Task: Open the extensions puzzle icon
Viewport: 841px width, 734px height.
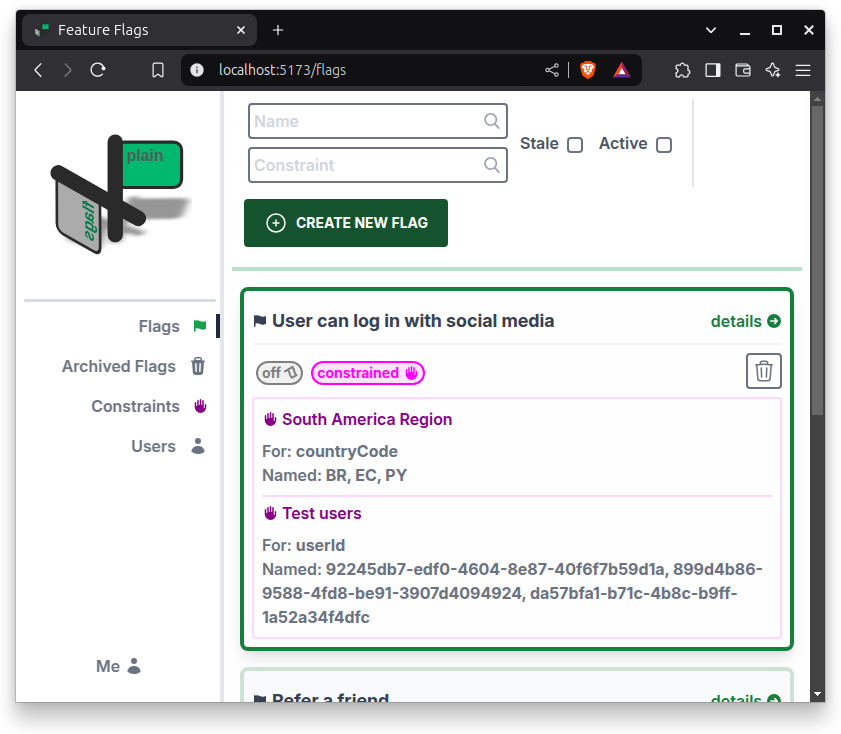Action: click(x=682, y=70)
